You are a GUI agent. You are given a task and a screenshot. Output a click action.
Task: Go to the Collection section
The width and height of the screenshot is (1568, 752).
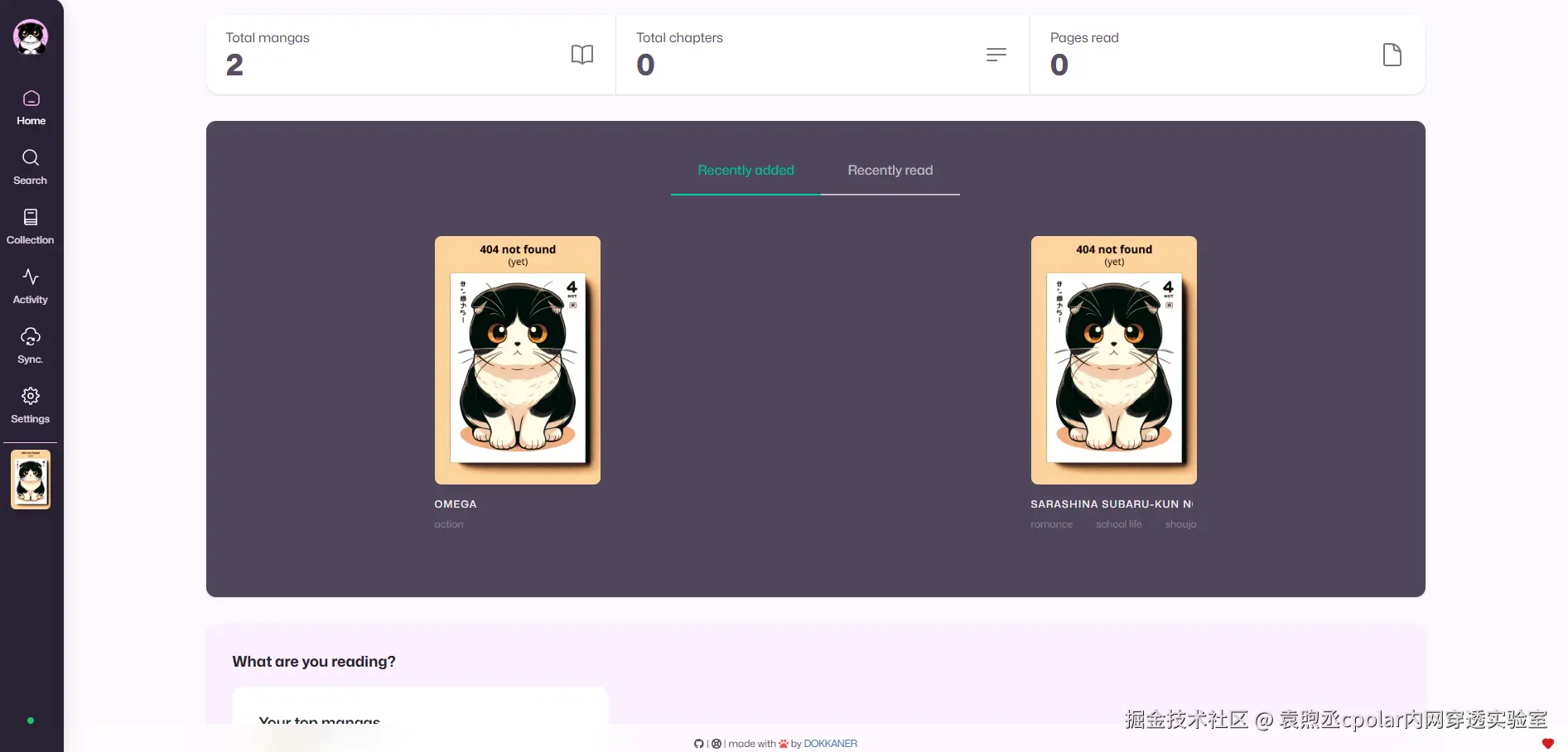pyautogui.click(x=31, y=227)
